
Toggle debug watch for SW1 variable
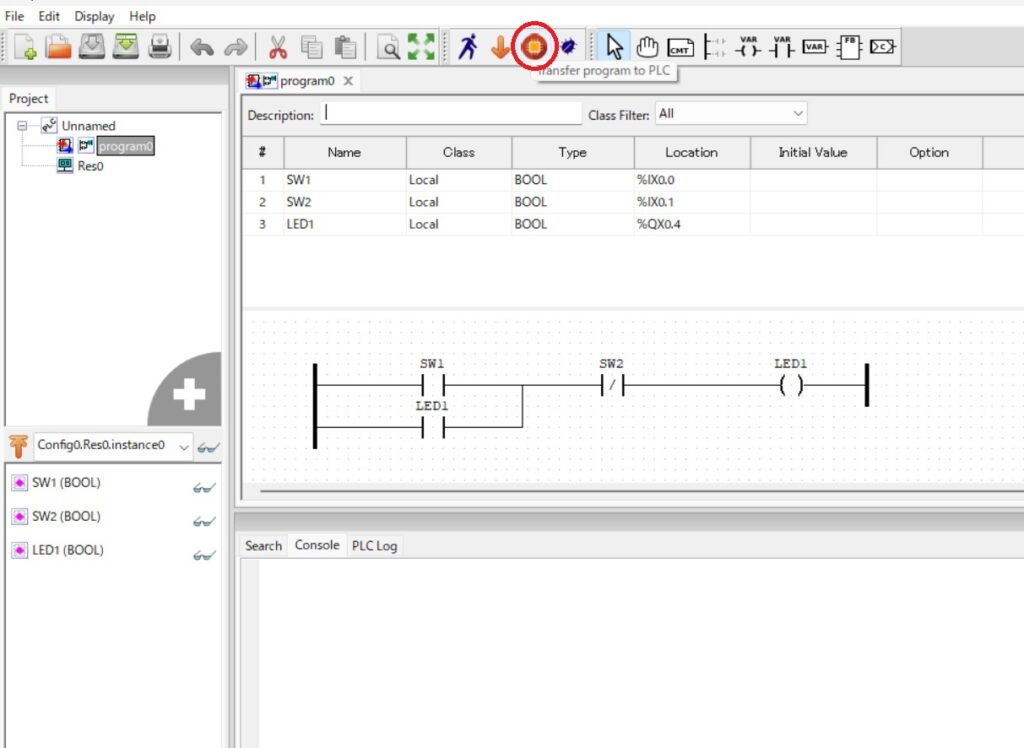pyautogui.click(x=205, y=487)
